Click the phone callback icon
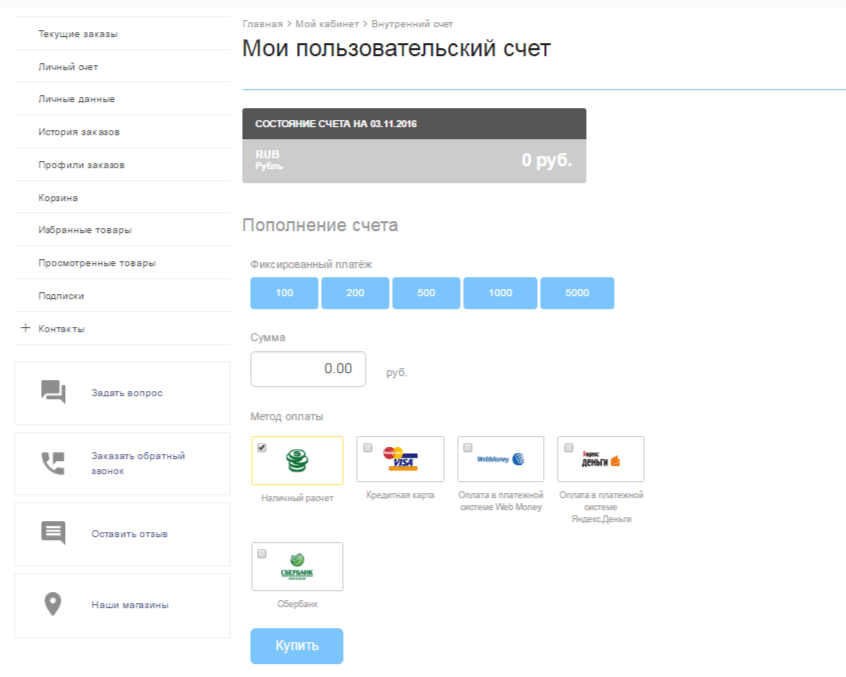The height and width of the screenshot is (677, 846). click(53, 463)
